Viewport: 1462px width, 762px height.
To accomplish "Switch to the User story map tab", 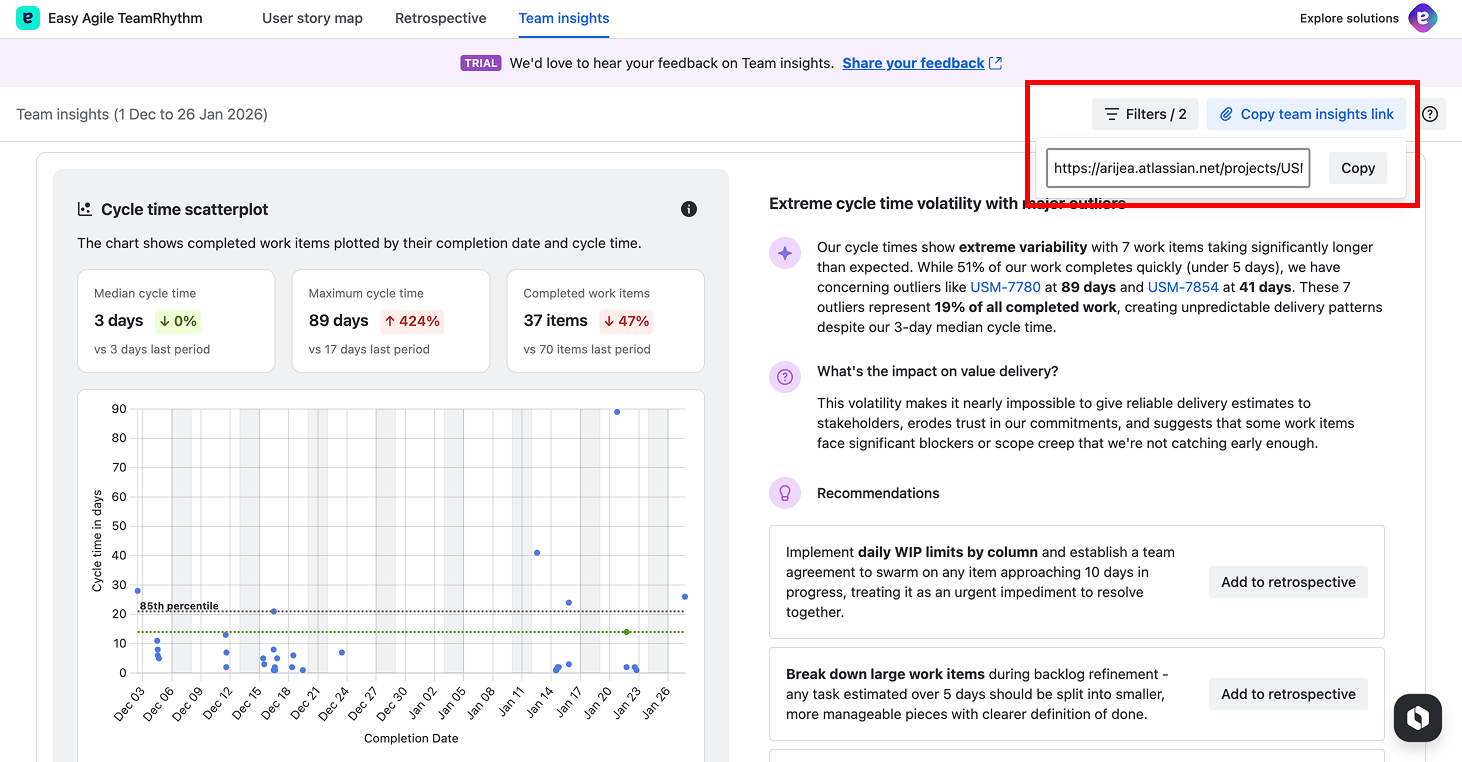I will tap(312, 18).
